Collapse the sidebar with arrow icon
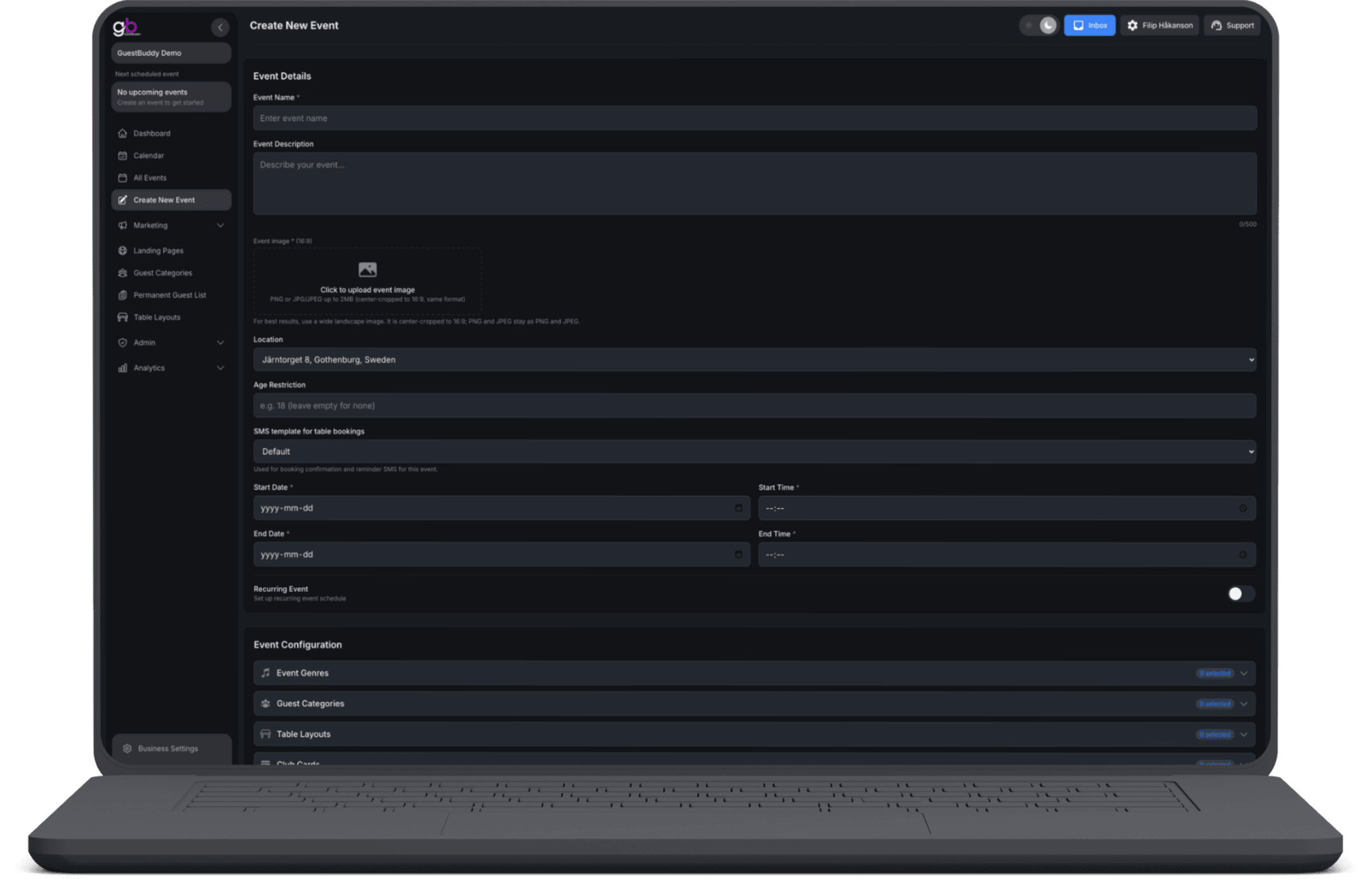 click(220, 27)
